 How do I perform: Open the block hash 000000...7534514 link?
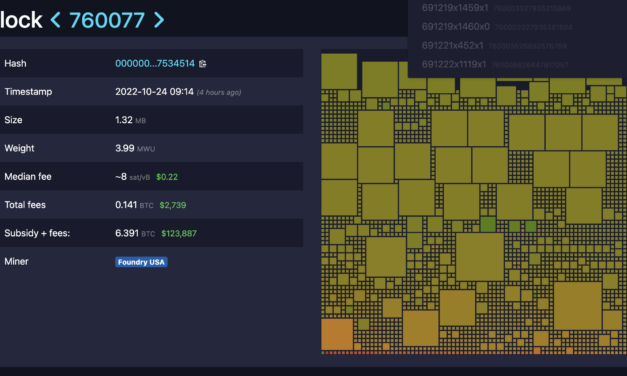pyautogui.click(x=155, y=64)
